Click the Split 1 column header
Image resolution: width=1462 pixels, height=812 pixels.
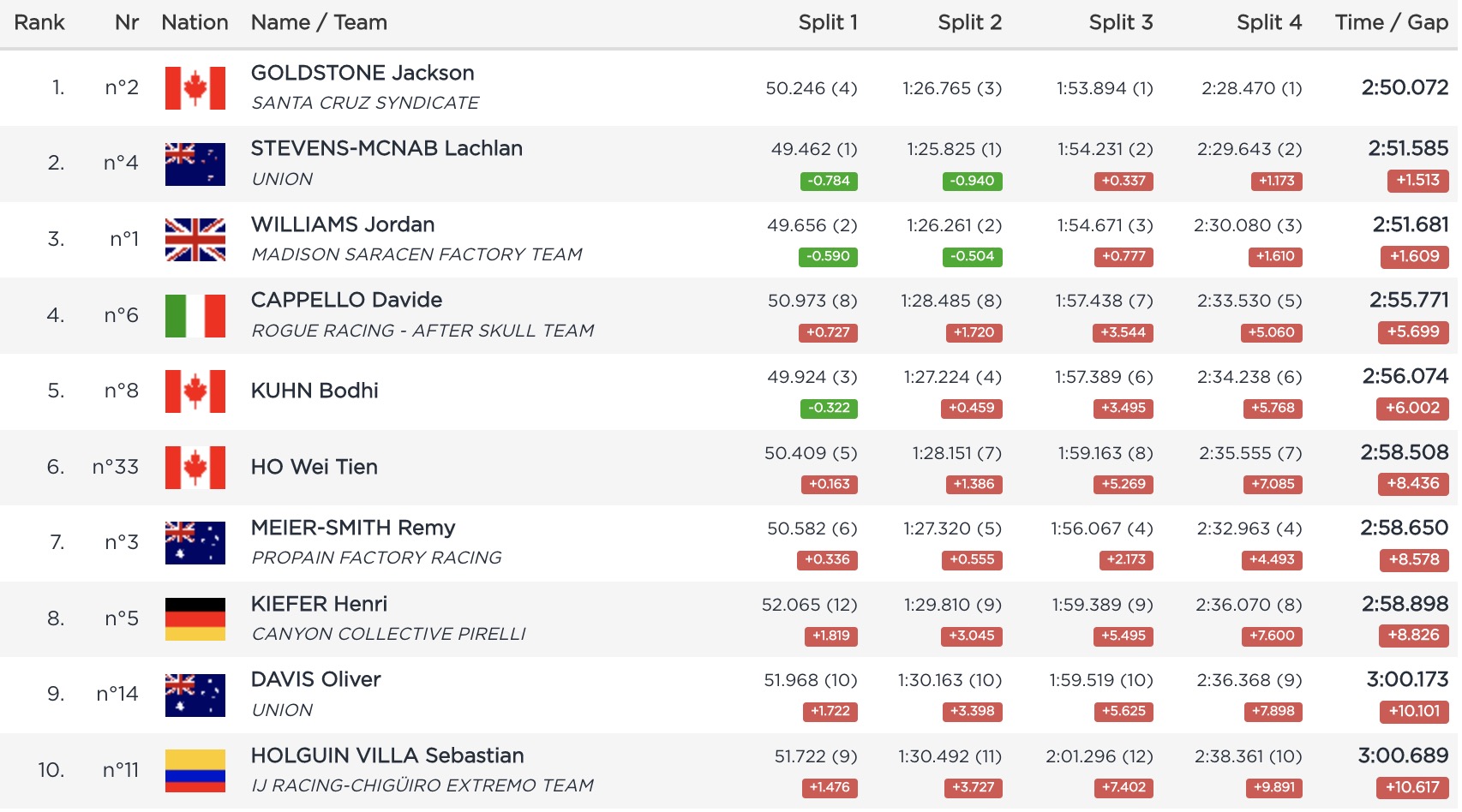[x=827, y=22]
